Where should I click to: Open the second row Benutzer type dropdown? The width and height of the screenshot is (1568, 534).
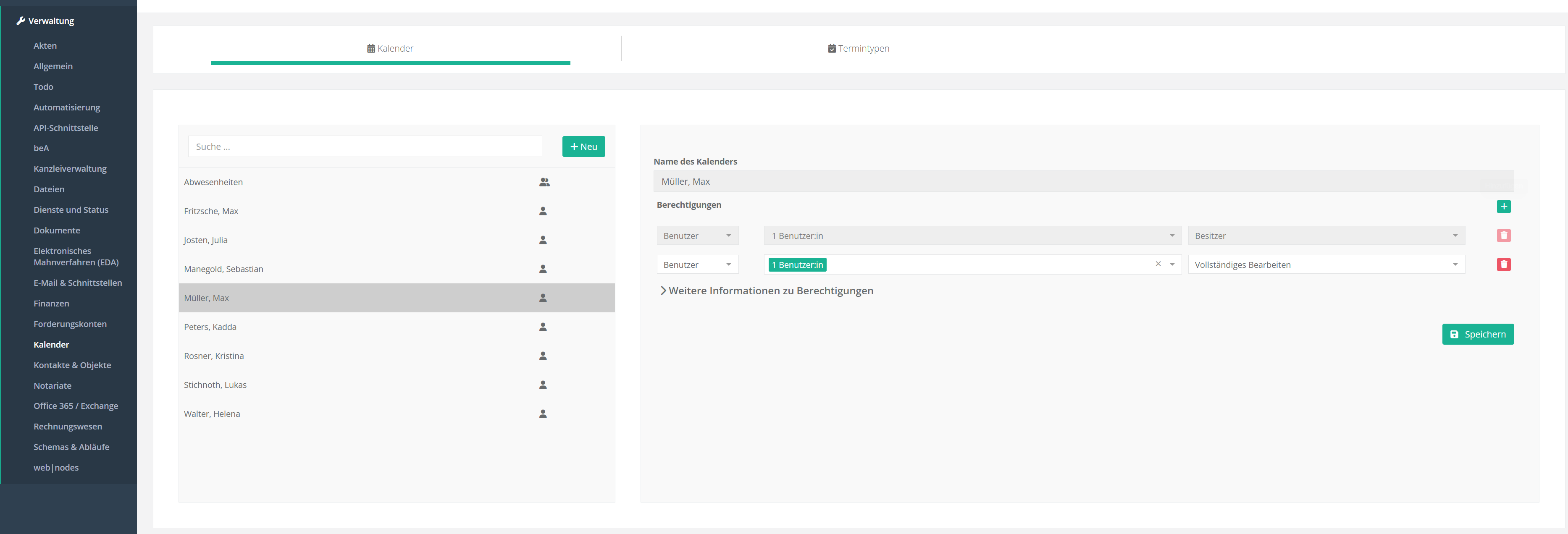(x=697, y=264)
